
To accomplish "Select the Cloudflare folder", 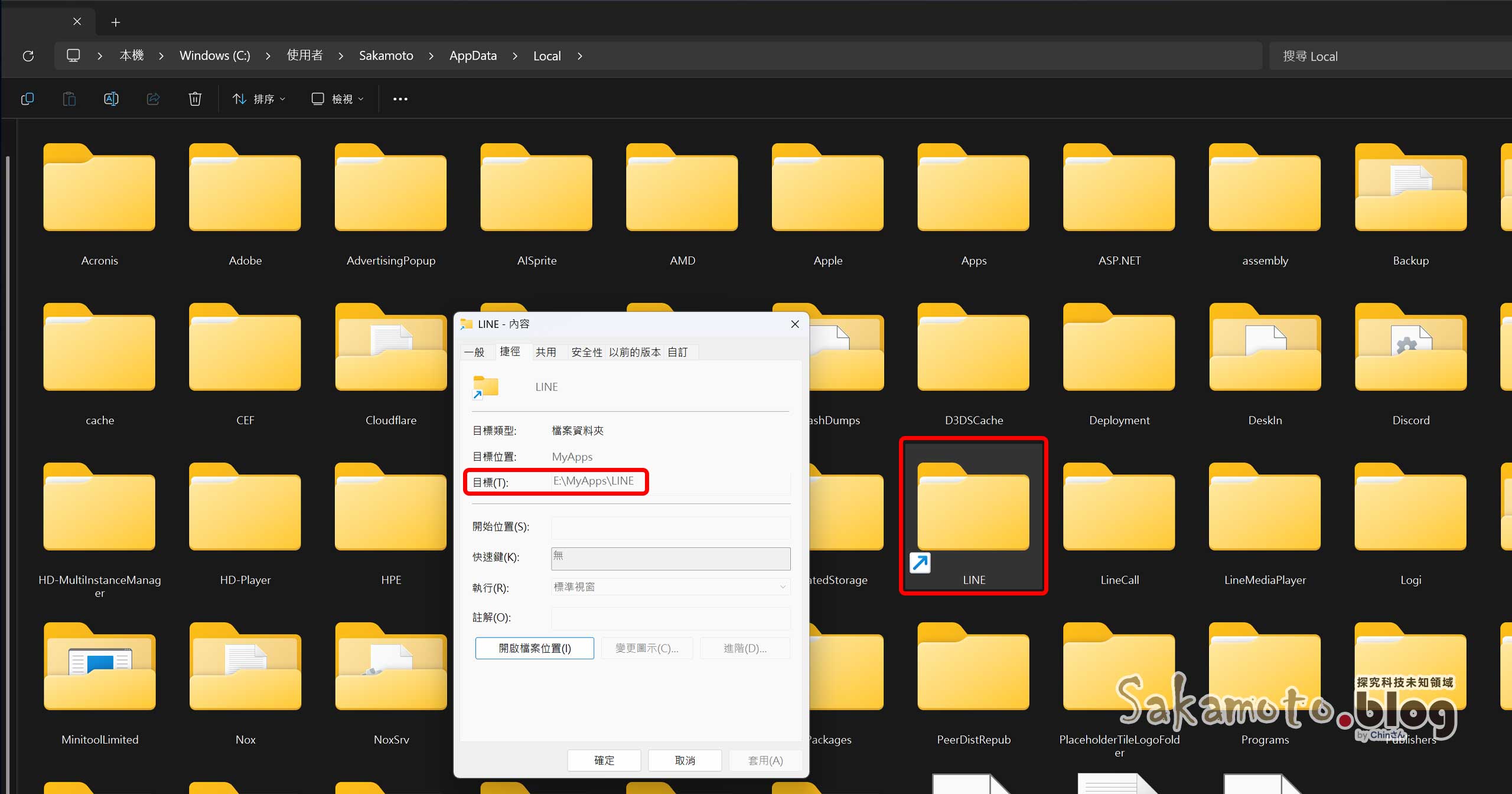I will tap(391, 364).
